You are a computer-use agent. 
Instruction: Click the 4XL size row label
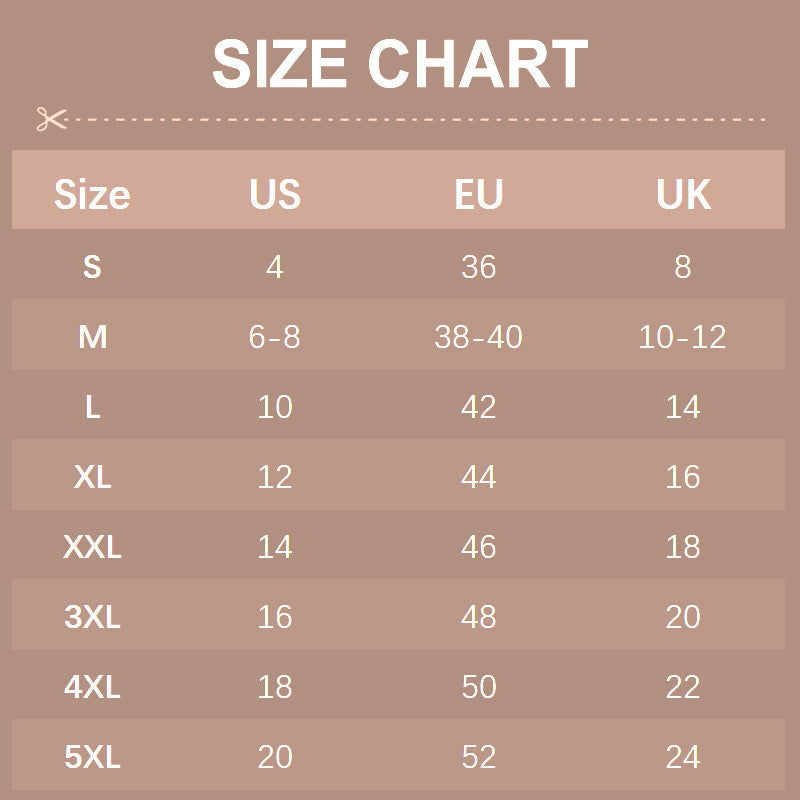(x=92, y=687)
